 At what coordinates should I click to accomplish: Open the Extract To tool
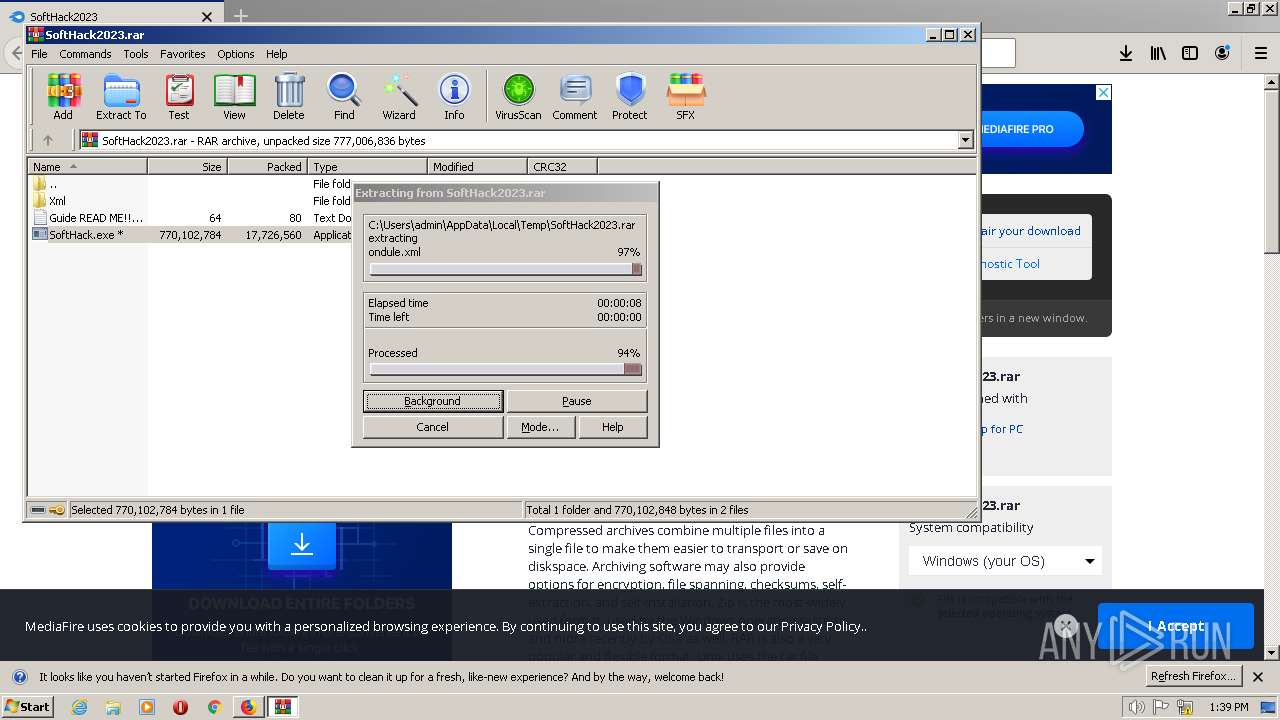click(121, 97)
